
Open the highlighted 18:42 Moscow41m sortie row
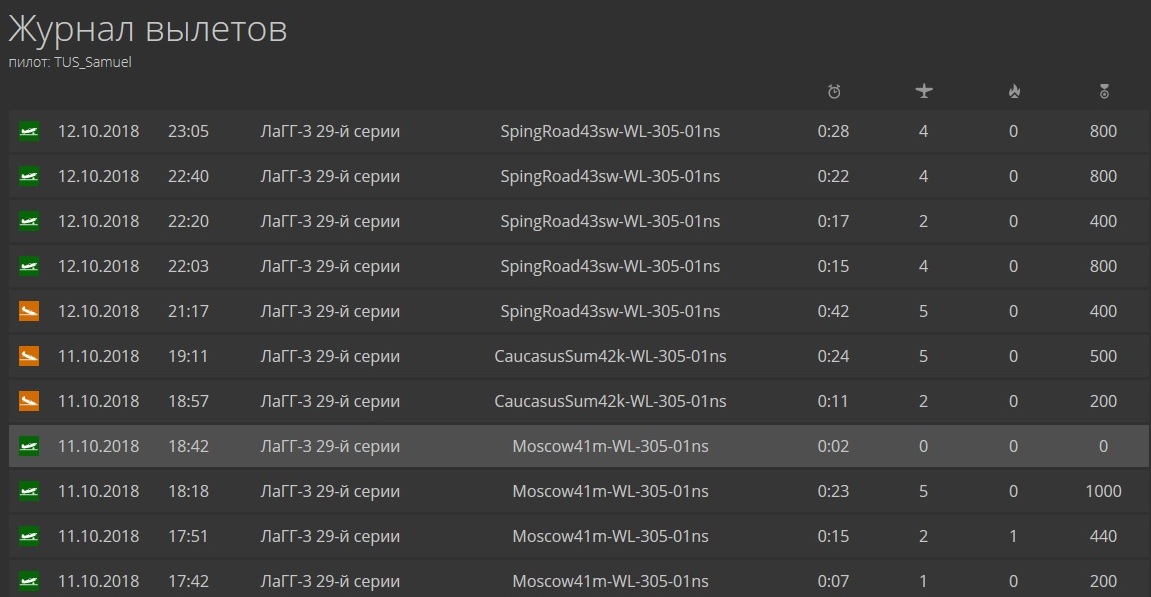[x=610, y=446]
